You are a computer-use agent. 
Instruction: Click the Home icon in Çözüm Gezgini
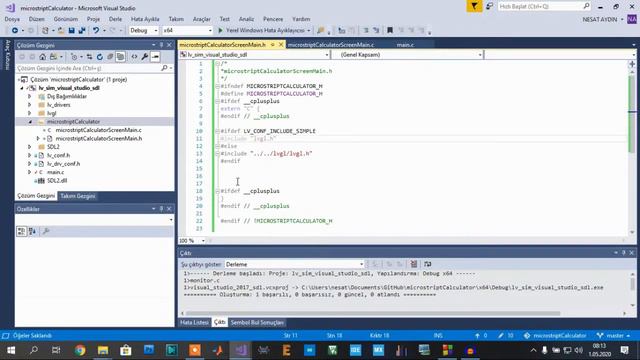click(x=43, y=57)
